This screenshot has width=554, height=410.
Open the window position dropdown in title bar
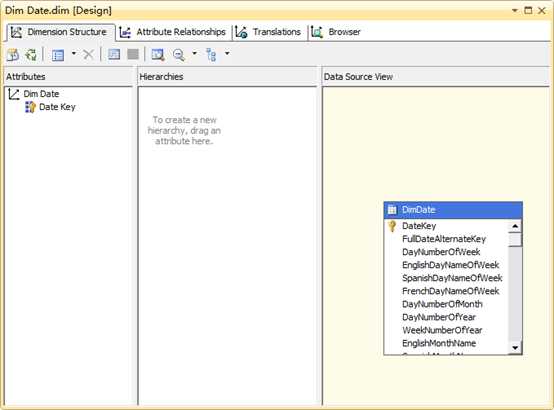(x=515, y=11)
